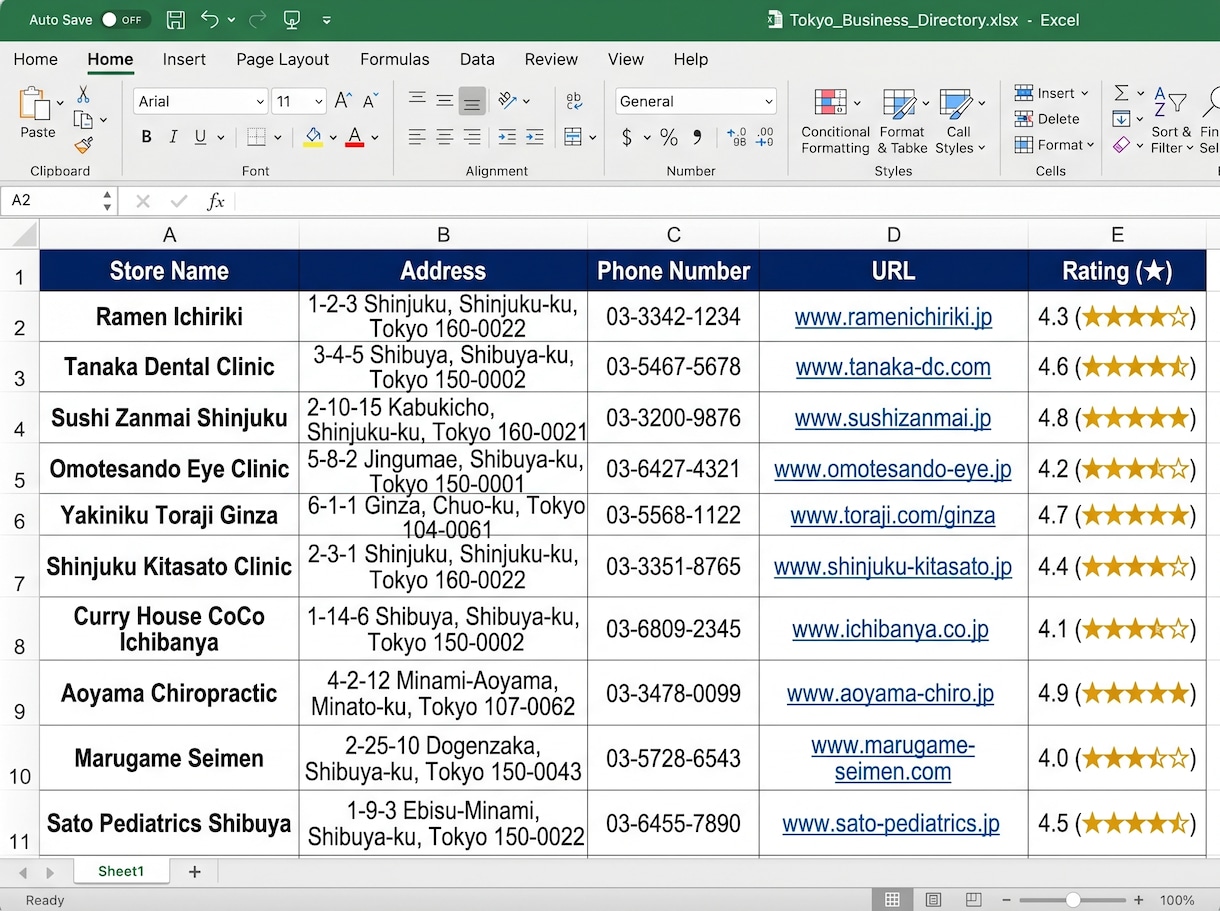Increase decimal places

[737, 137]
